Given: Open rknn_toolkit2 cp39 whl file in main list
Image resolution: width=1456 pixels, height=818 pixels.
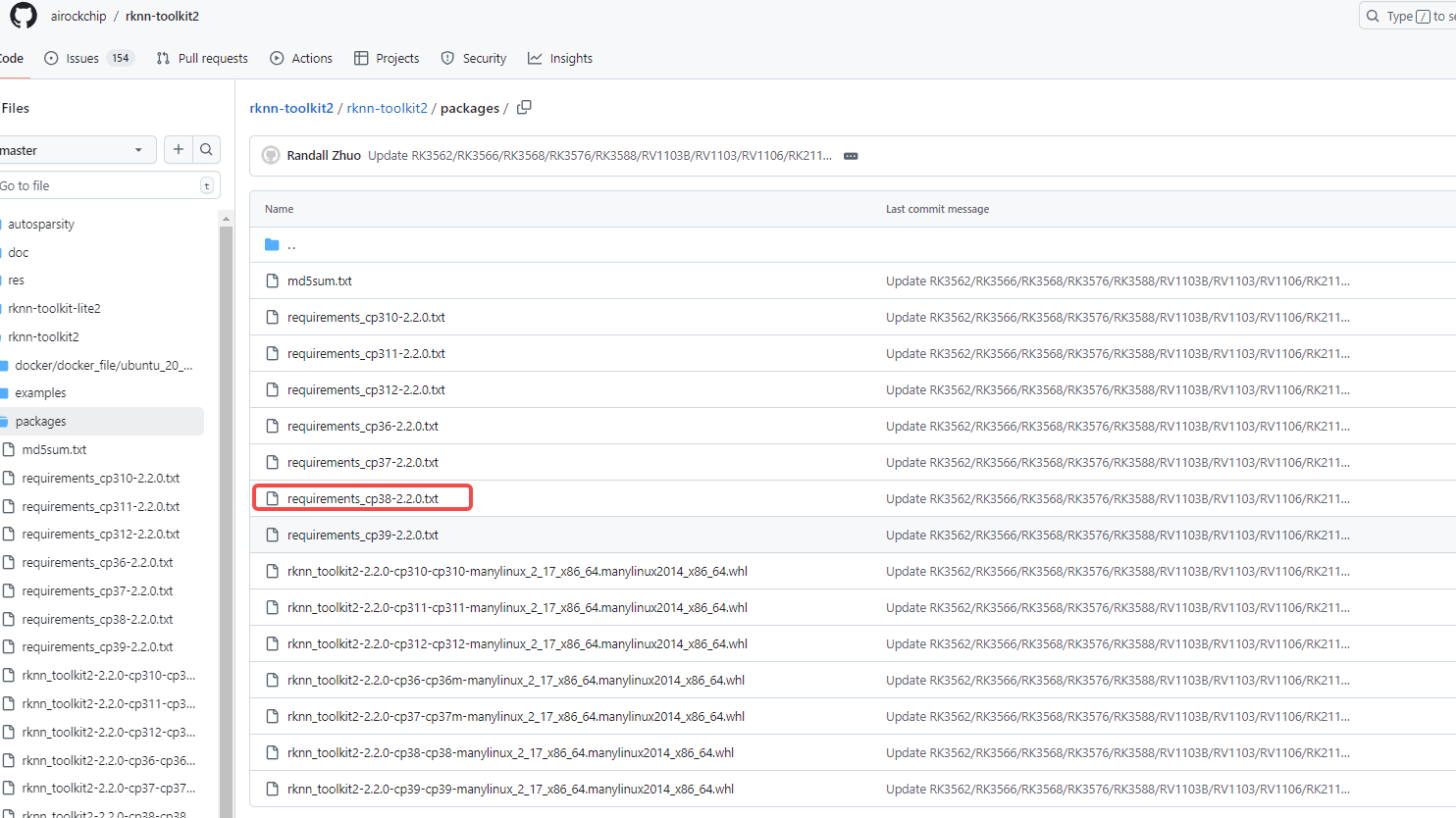Looking at the screenshot, I should (x=510, y=789).
